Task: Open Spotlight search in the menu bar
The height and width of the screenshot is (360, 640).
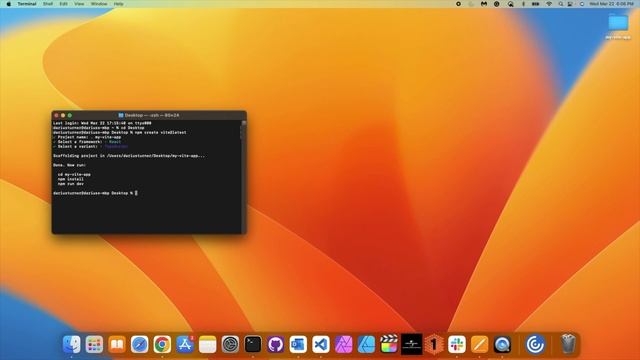Action: pyautogui.click(x=561, y=4)
